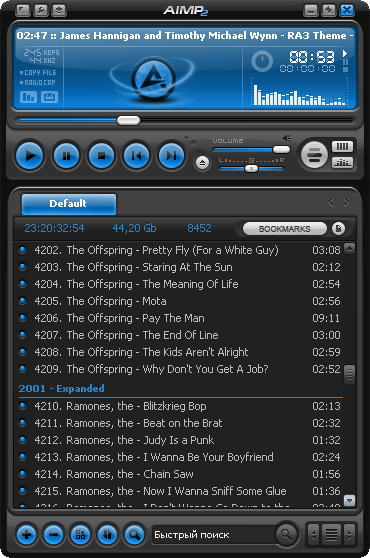Click the playlist scroll-down arrow
370x558 pixels.
pyautogui.click(x=350, y=501)
